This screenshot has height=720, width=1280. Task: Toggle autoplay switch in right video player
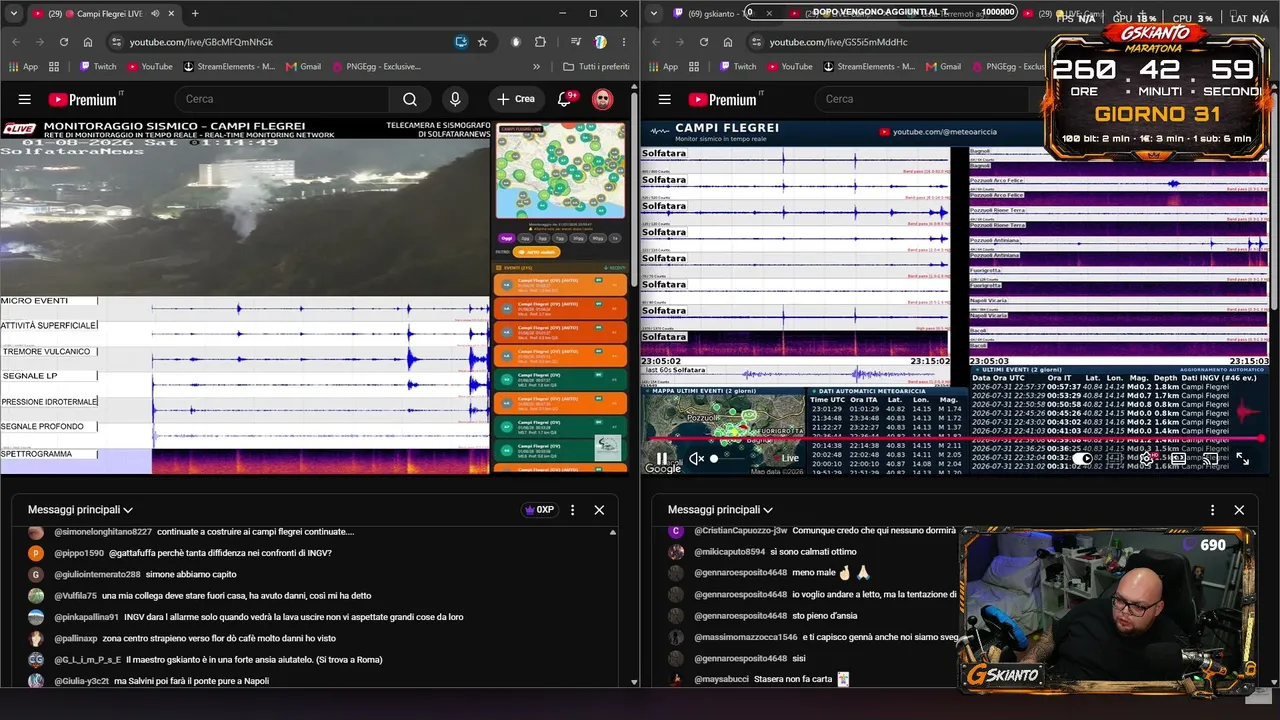click(x=1084, y=458)
